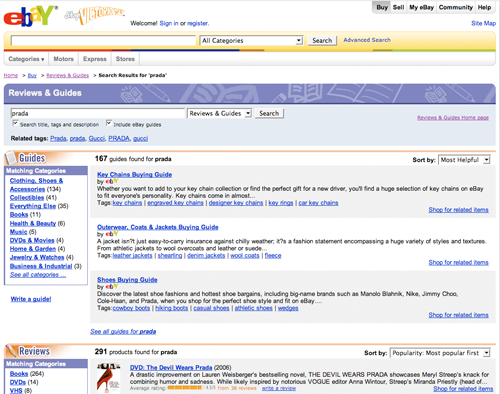Click the Sign in link
The image size is (500, 394).
pyautogui.click(x=169, y=23)
